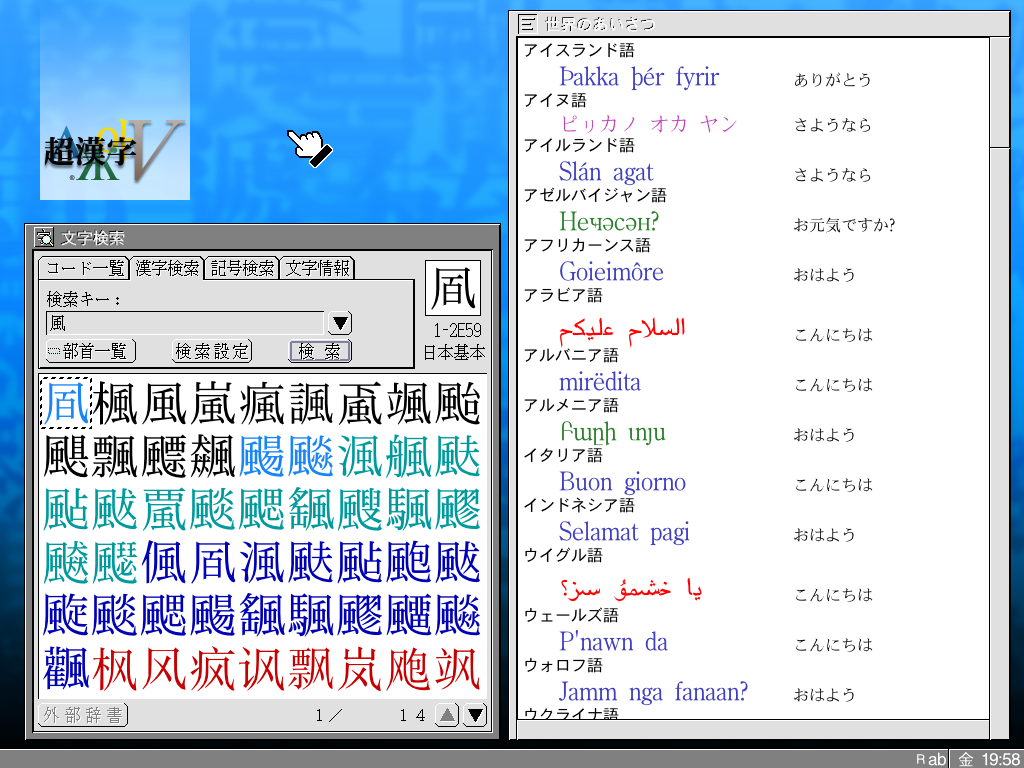
Task: Click the 文字検索 window title icon
Action: click(x=44, y=238)
